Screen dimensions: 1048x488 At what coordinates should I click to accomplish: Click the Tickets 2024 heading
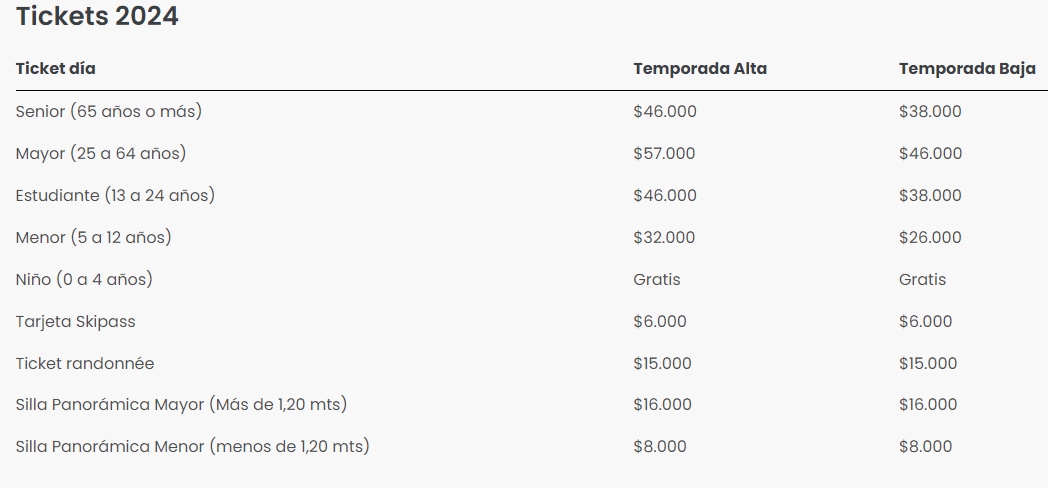97,17
